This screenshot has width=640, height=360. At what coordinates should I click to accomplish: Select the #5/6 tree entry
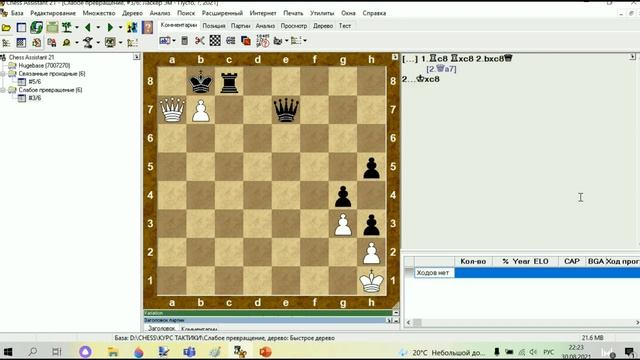pyautogui.click(x=35, y=82)
